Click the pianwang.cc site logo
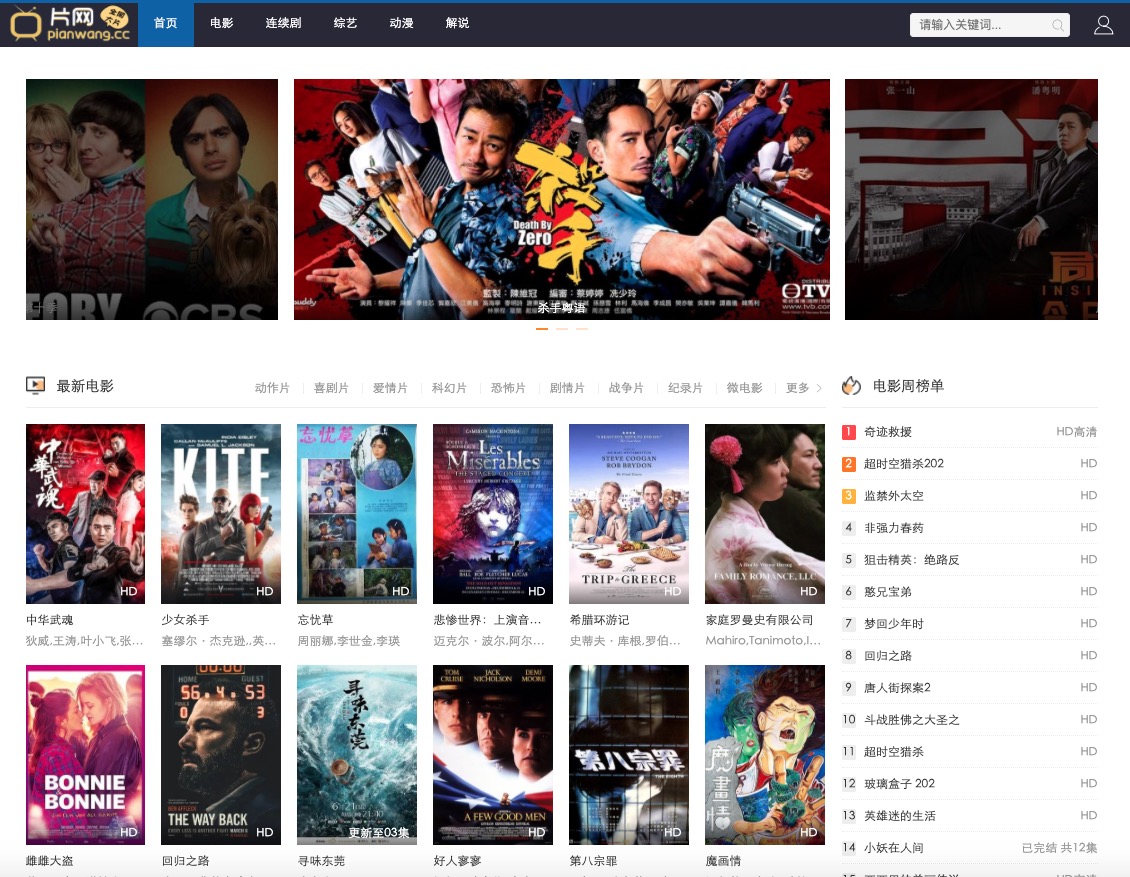1130x877 pixels. [70, 23]
